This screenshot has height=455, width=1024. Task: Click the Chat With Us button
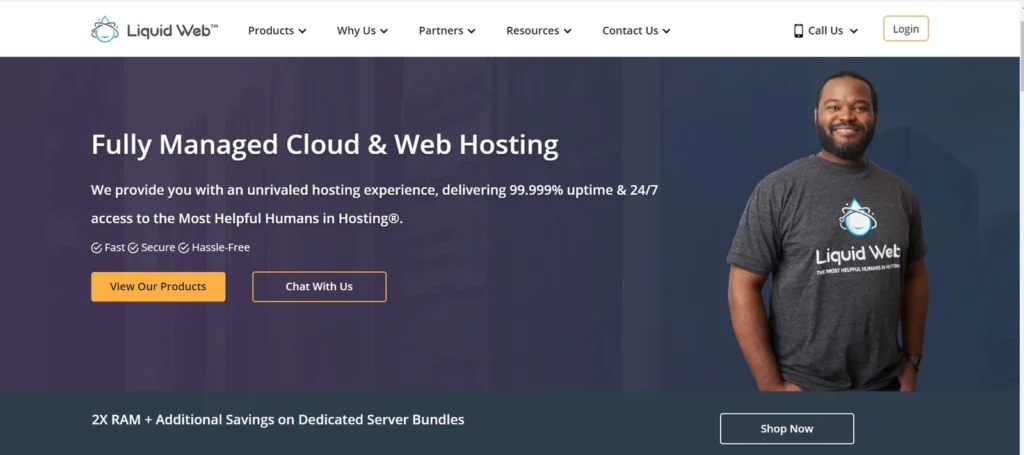pos(319,287)
